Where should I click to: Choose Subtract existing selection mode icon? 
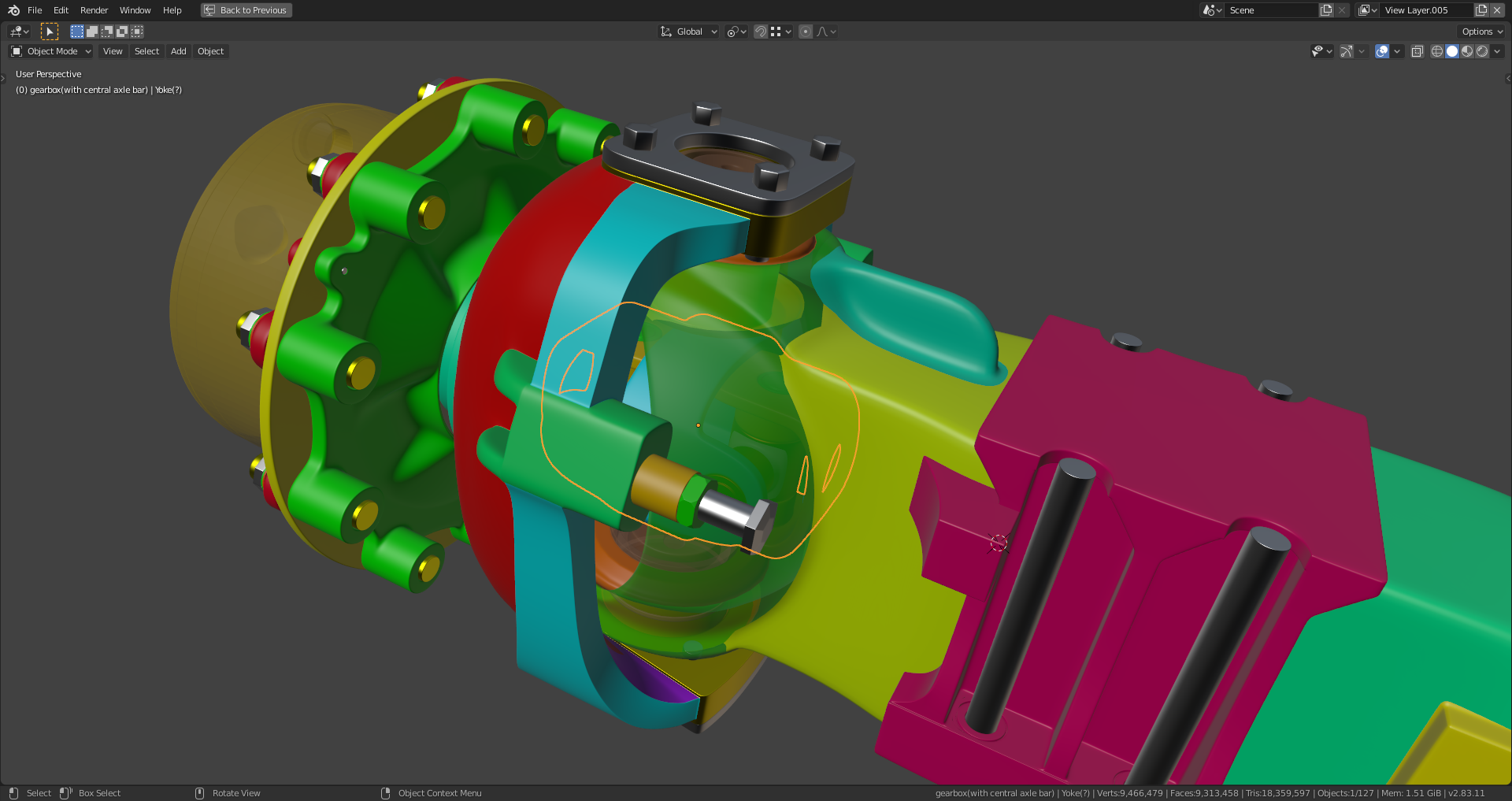107,32
